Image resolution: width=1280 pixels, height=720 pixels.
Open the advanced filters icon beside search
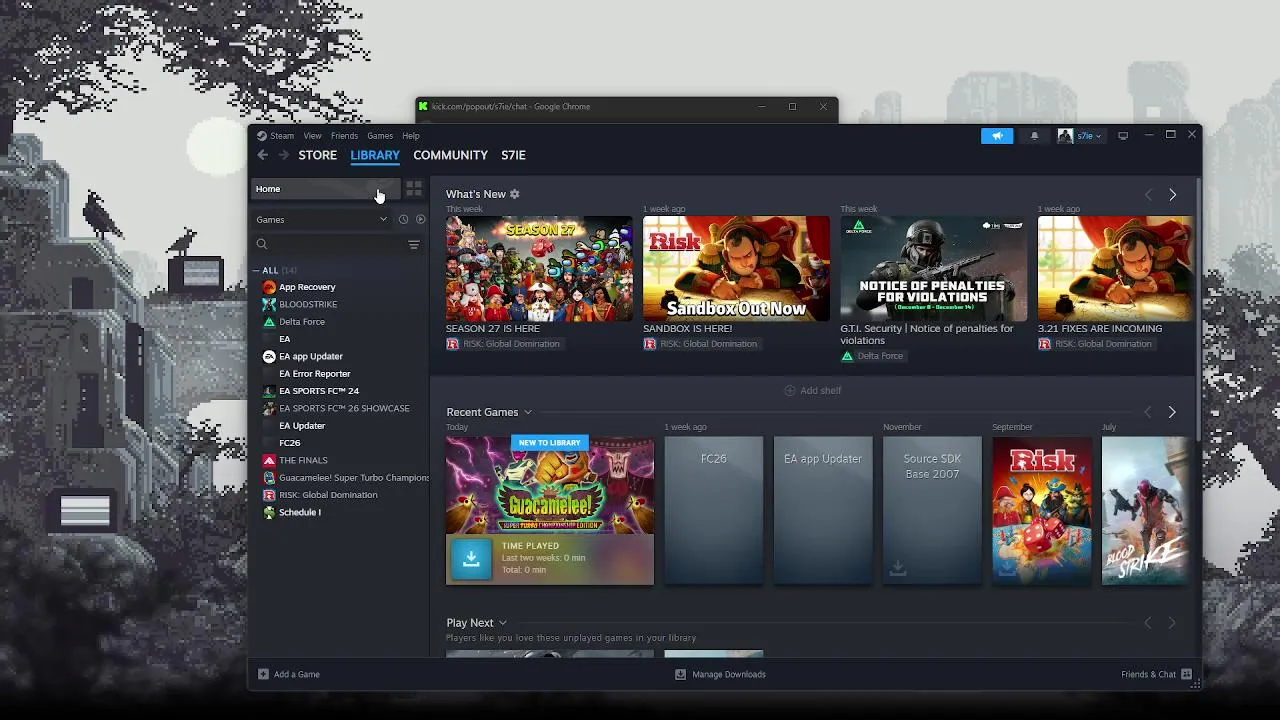[414, 244]
